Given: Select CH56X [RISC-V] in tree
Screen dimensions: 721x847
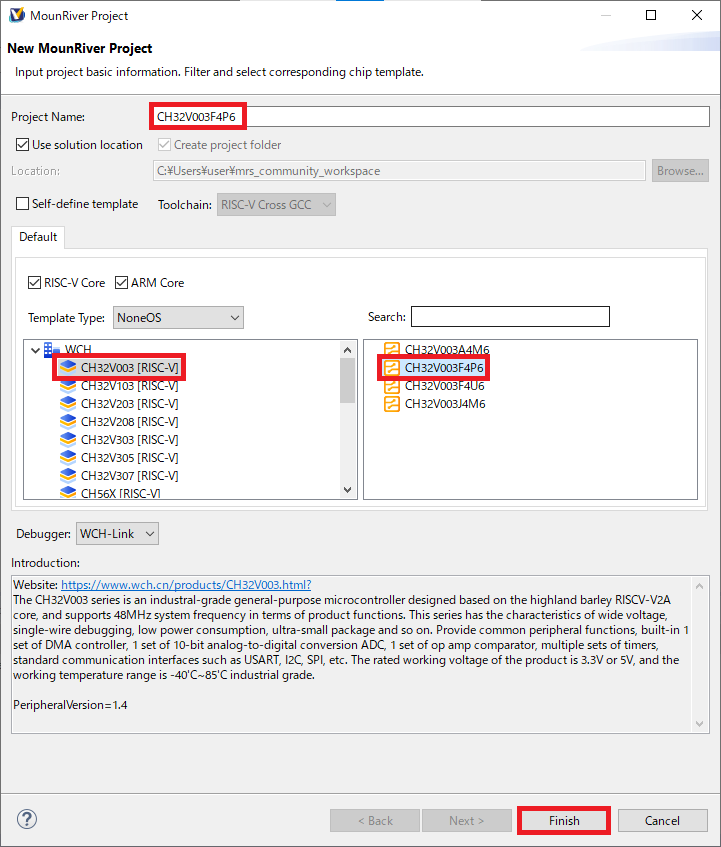Looking at the screenshot, I should pyautogui.click(x=120, y=493).
